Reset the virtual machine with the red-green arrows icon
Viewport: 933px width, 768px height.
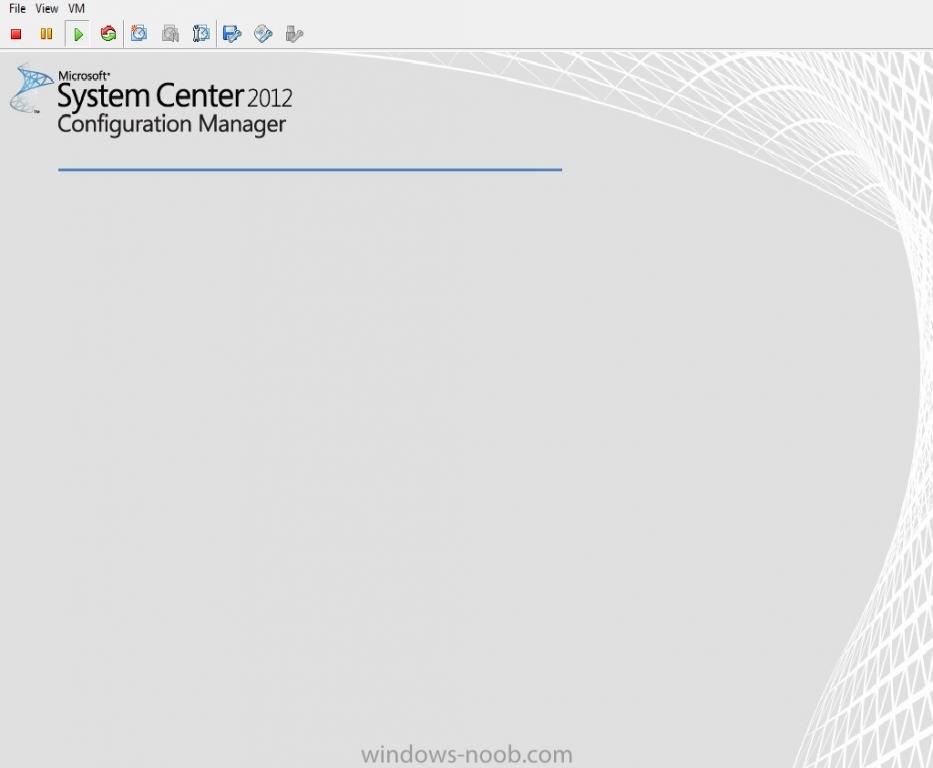[108, 34]
